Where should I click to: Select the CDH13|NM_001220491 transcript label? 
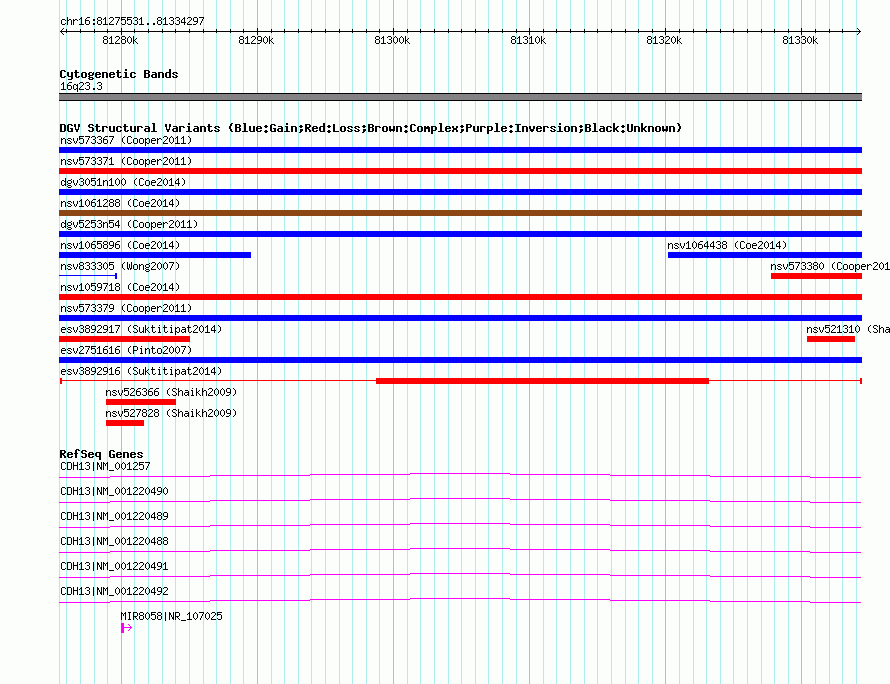(114, 566)
